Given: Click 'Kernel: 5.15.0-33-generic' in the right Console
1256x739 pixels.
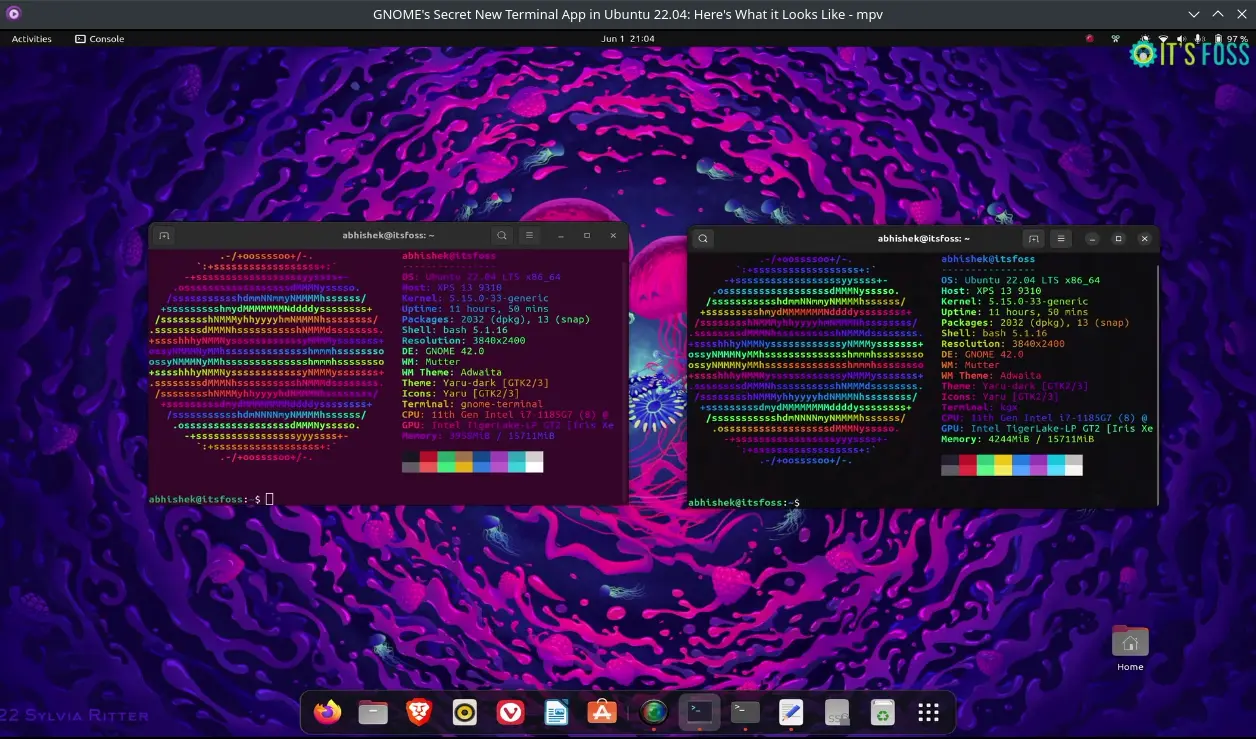Looking at the screenshot, I should click(x=1014, y=301).
